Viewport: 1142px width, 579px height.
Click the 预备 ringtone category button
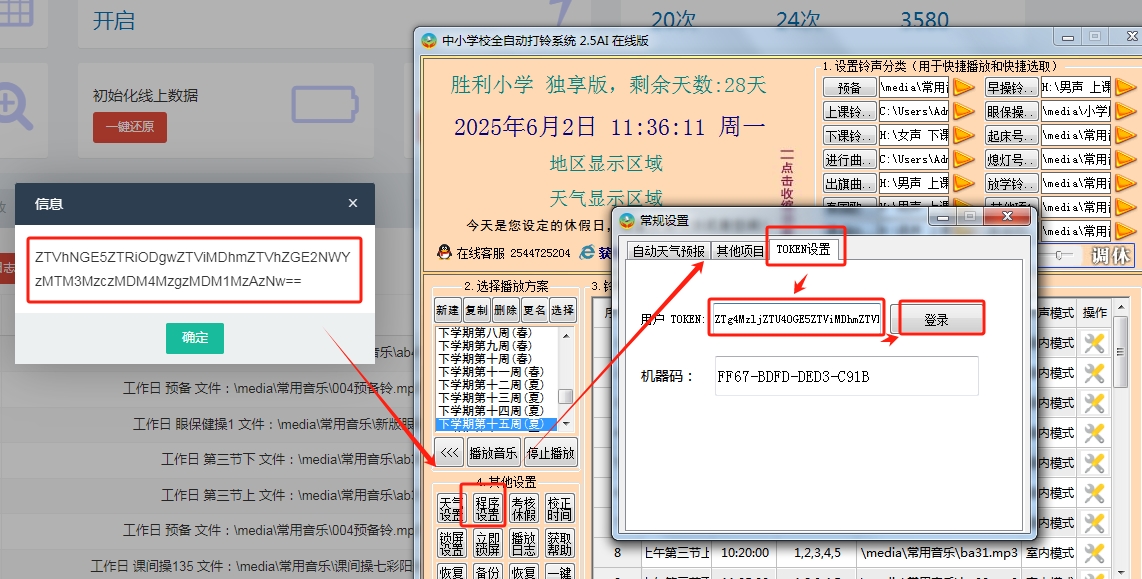pyautogui.click(x=849, y=87)
